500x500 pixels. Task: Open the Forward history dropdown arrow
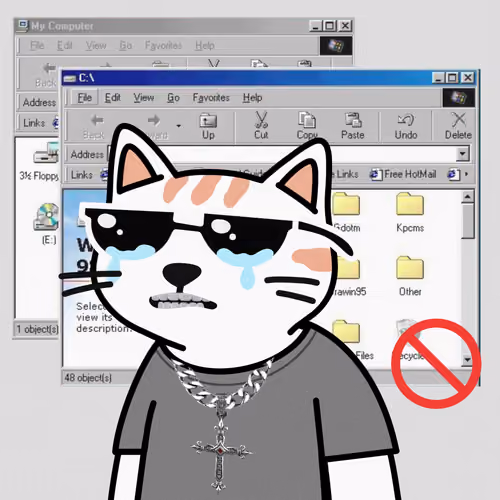click(x=179, y=126)
